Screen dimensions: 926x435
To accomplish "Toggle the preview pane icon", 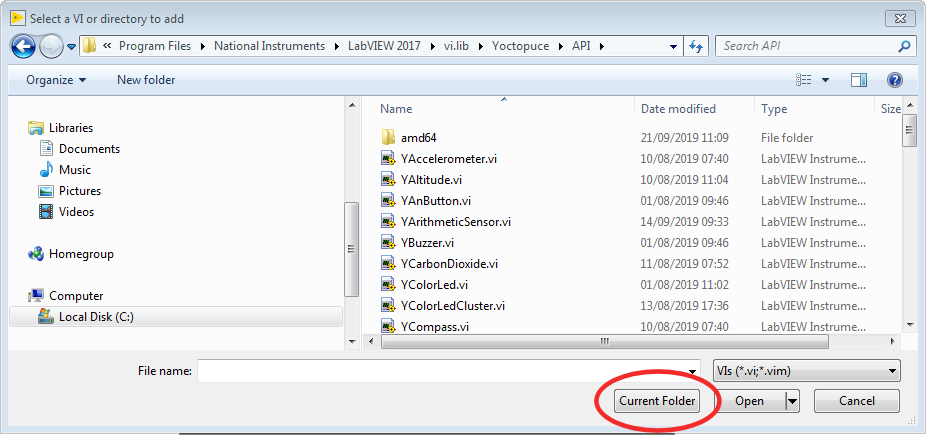I will coord(858,80).
